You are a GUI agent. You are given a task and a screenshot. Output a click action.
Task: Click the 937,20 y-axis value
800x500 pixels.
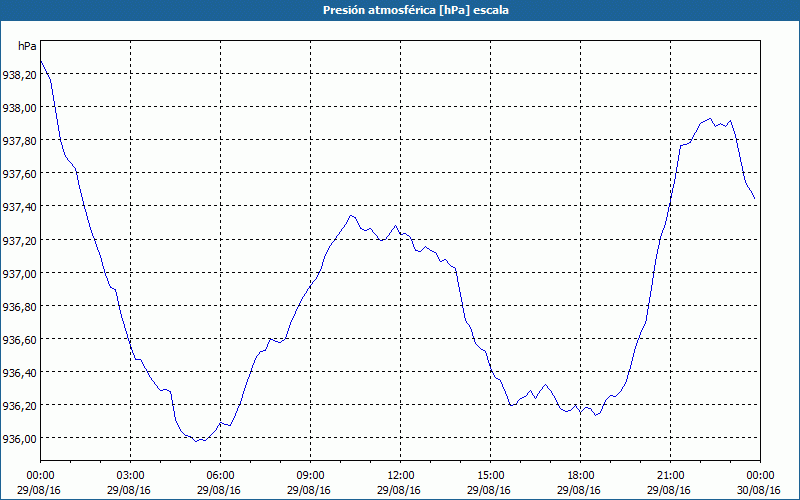coord(19,241)
